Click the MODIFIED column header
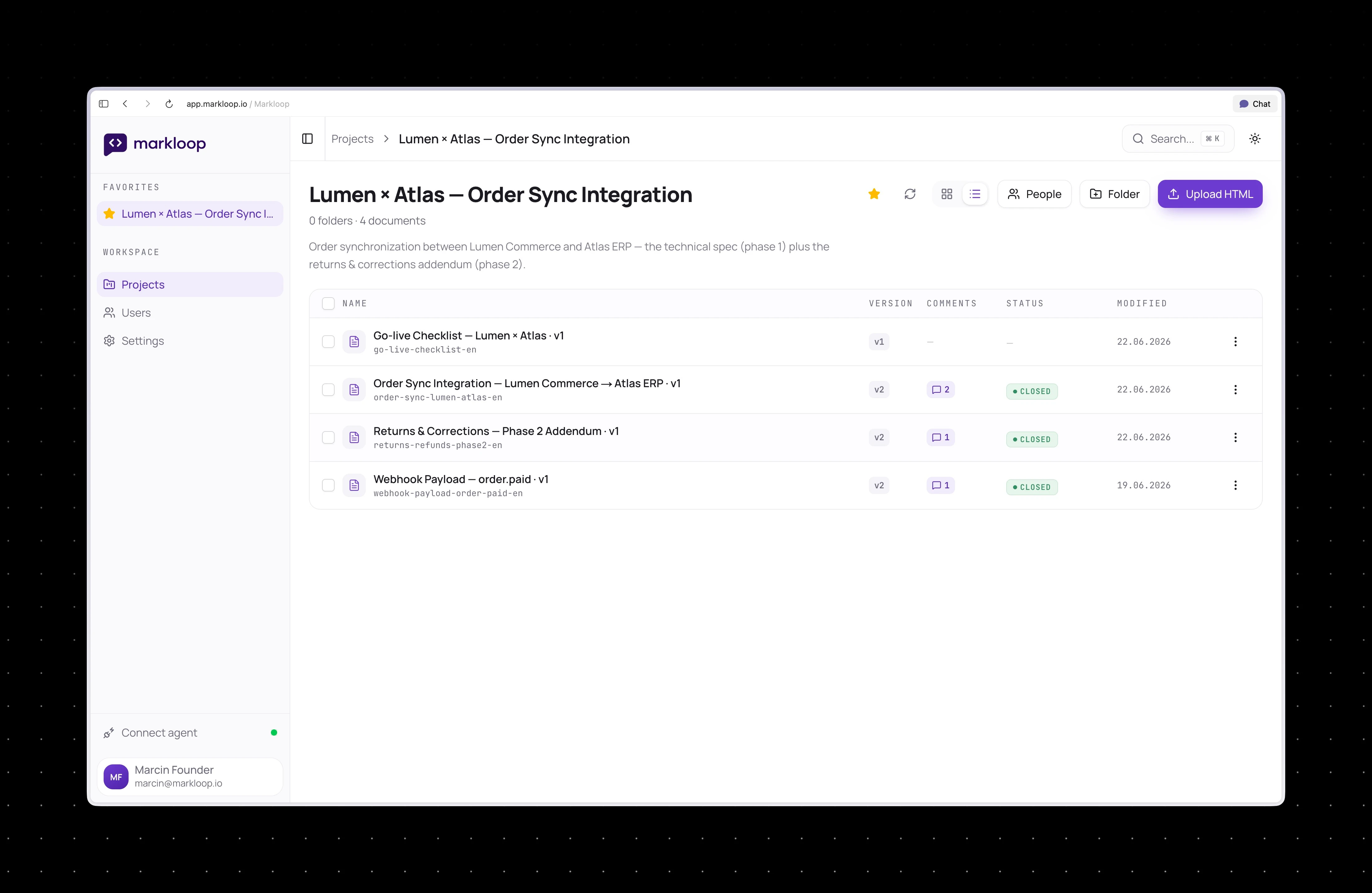This screenshot has width=1372, height=893. click(1141, 303)
